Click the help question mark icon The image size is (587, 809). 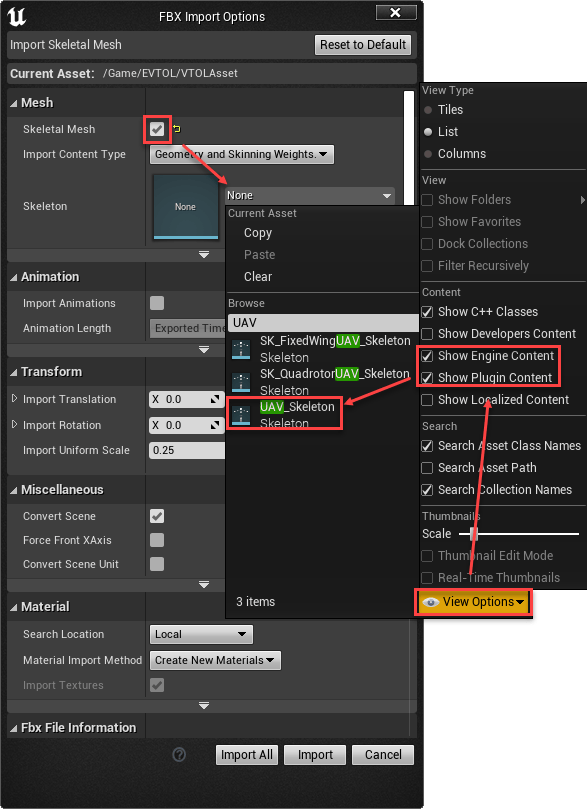click(179, 755)
